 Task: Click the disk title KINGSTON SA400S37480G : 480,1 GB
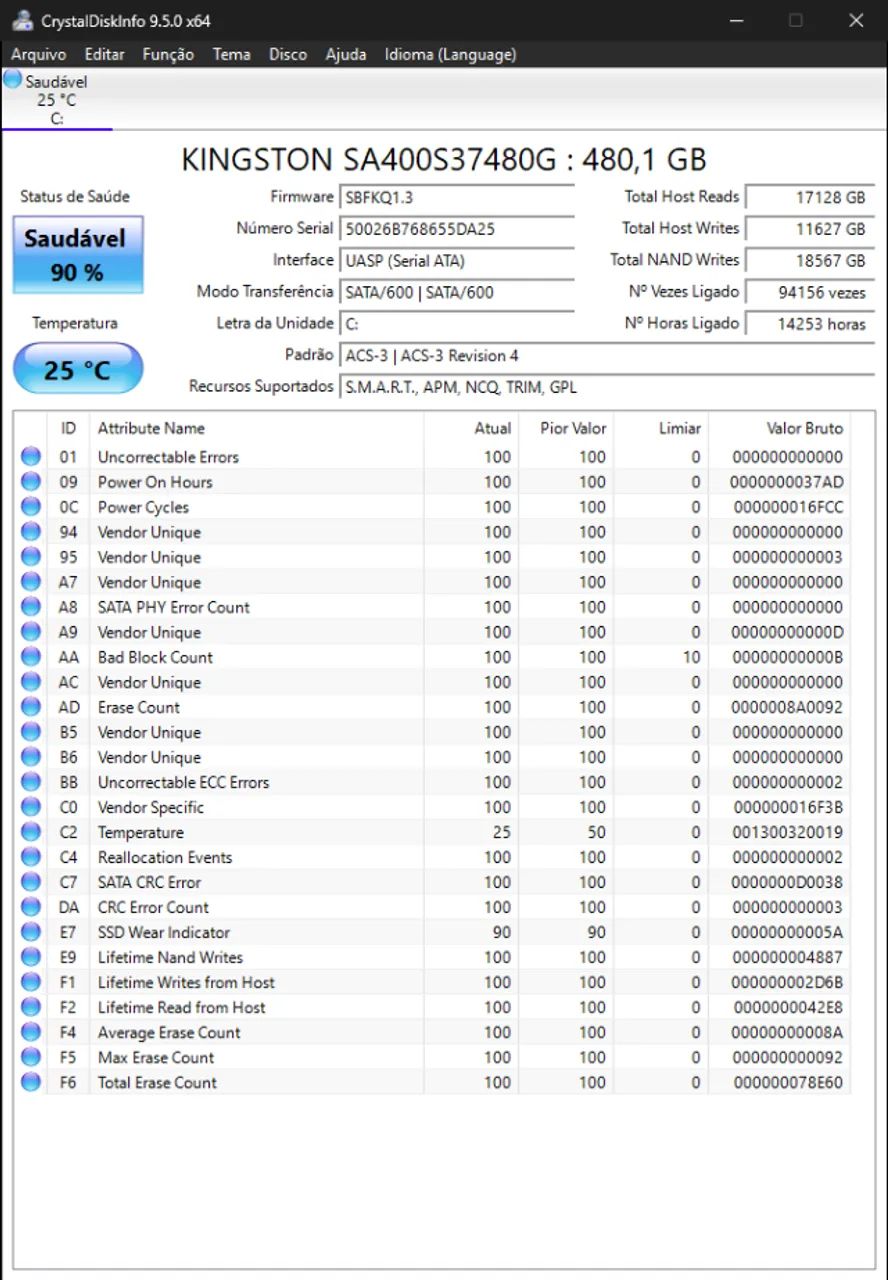click(x=444, y=160)
